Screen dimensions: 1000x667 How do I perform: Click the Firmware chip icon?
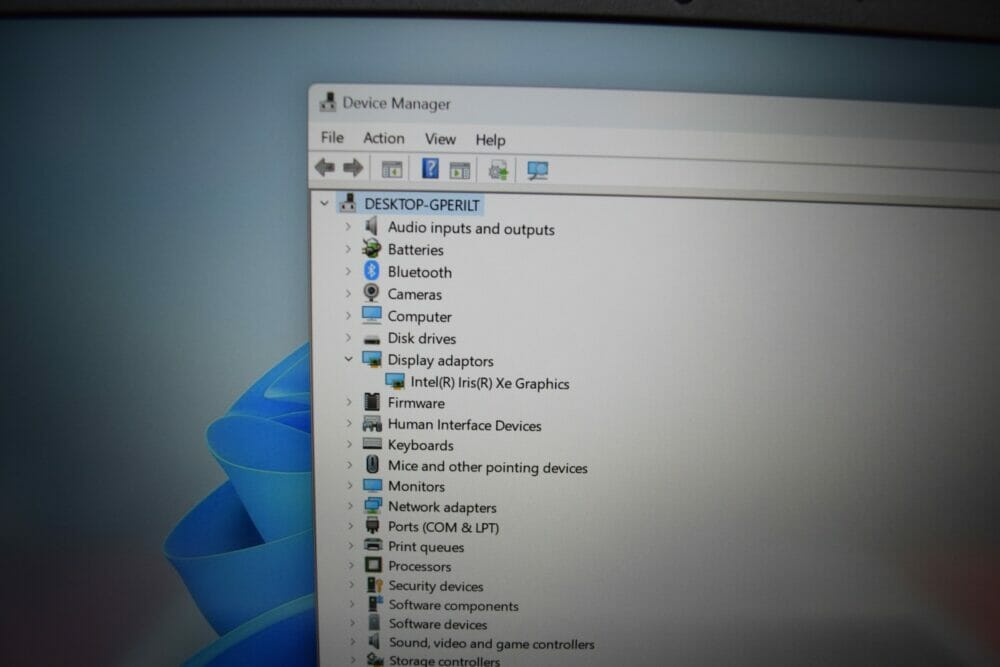[x=372, y=402]
